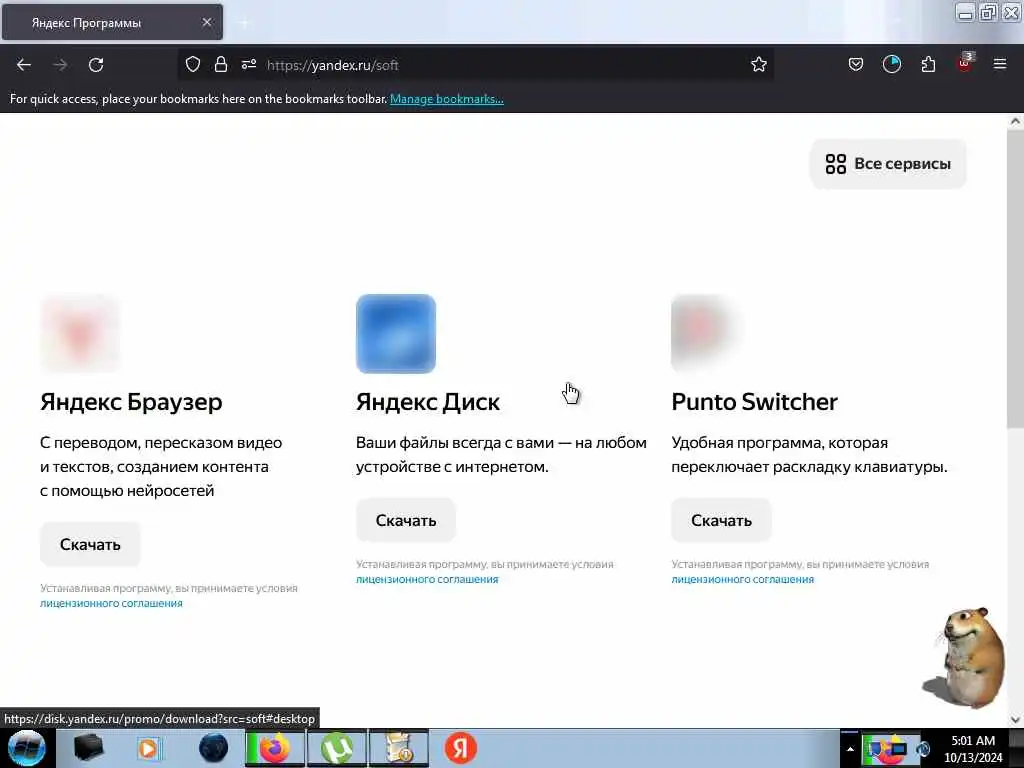The height and width of the screenshot is (768, 1024).
Task: Open the installer package taskbar icon
Action: click(x=399, y=748)
